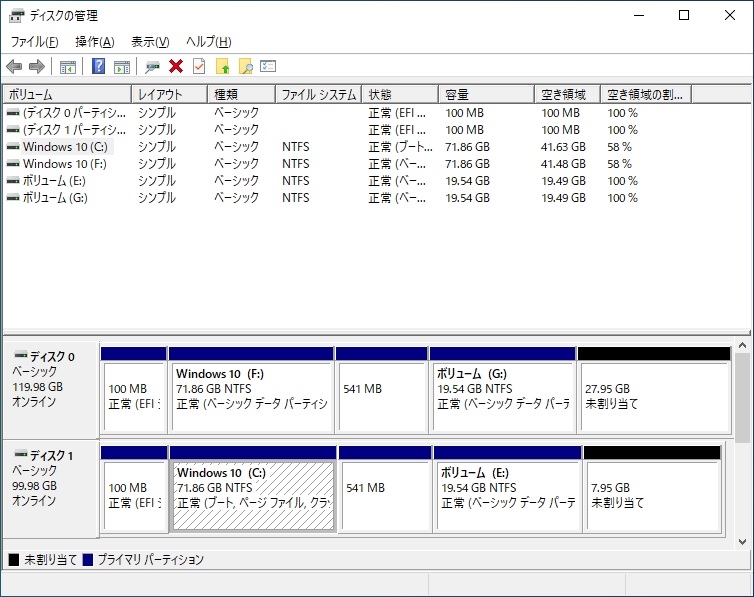
Task: Click scroll up arrow in disk pane
Action: (742, 346)
